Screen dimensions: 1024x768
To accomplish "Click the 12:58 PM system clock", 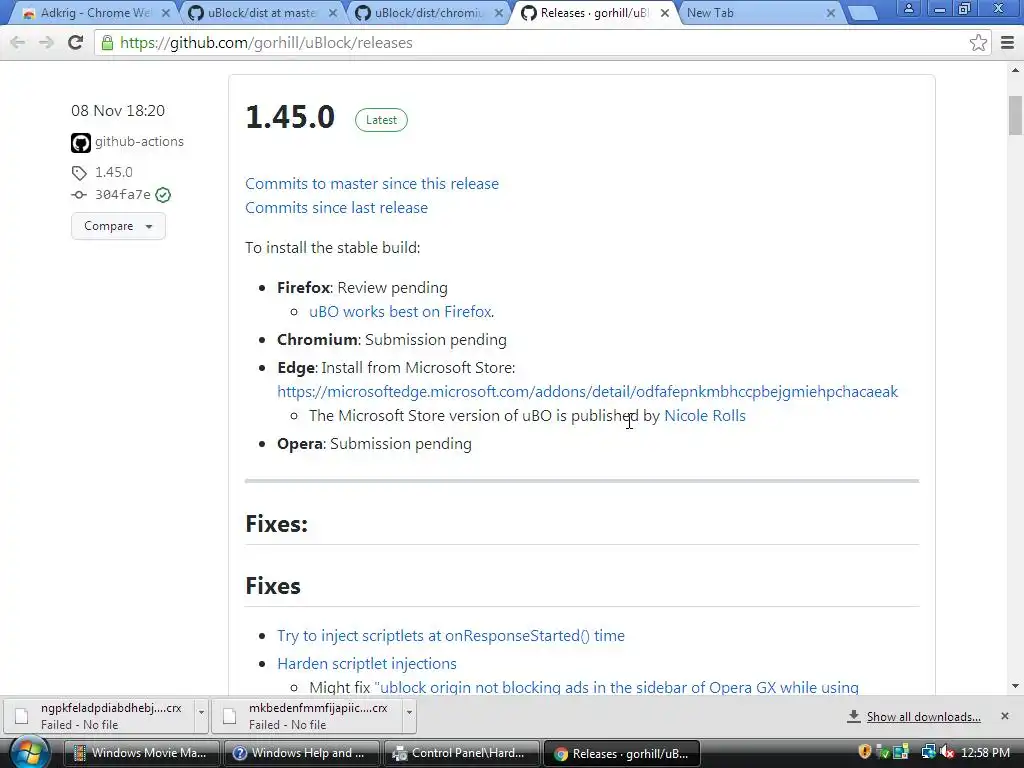I will coord(985,753).
